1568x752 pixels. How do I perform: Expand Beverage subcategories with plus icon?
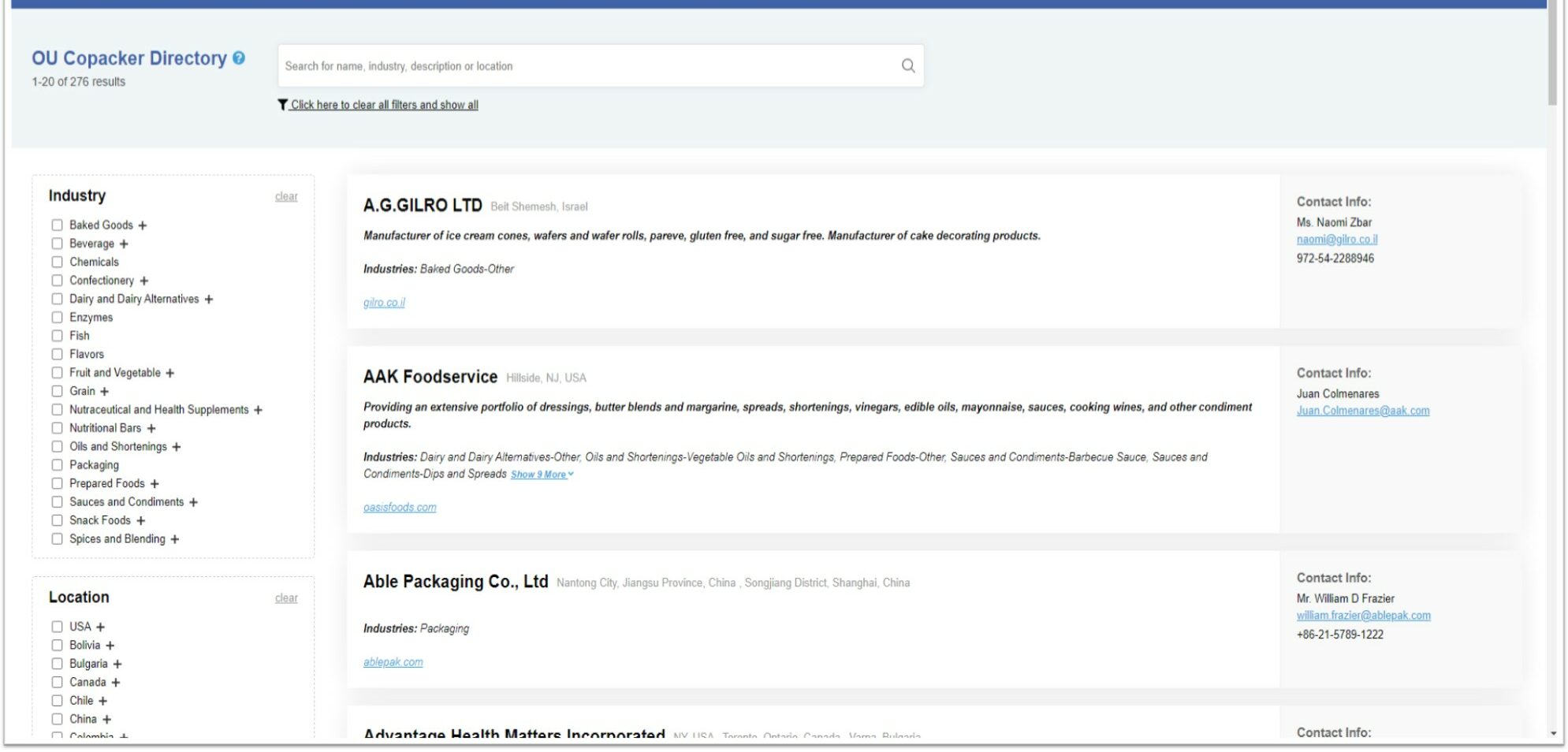[124, 244]
